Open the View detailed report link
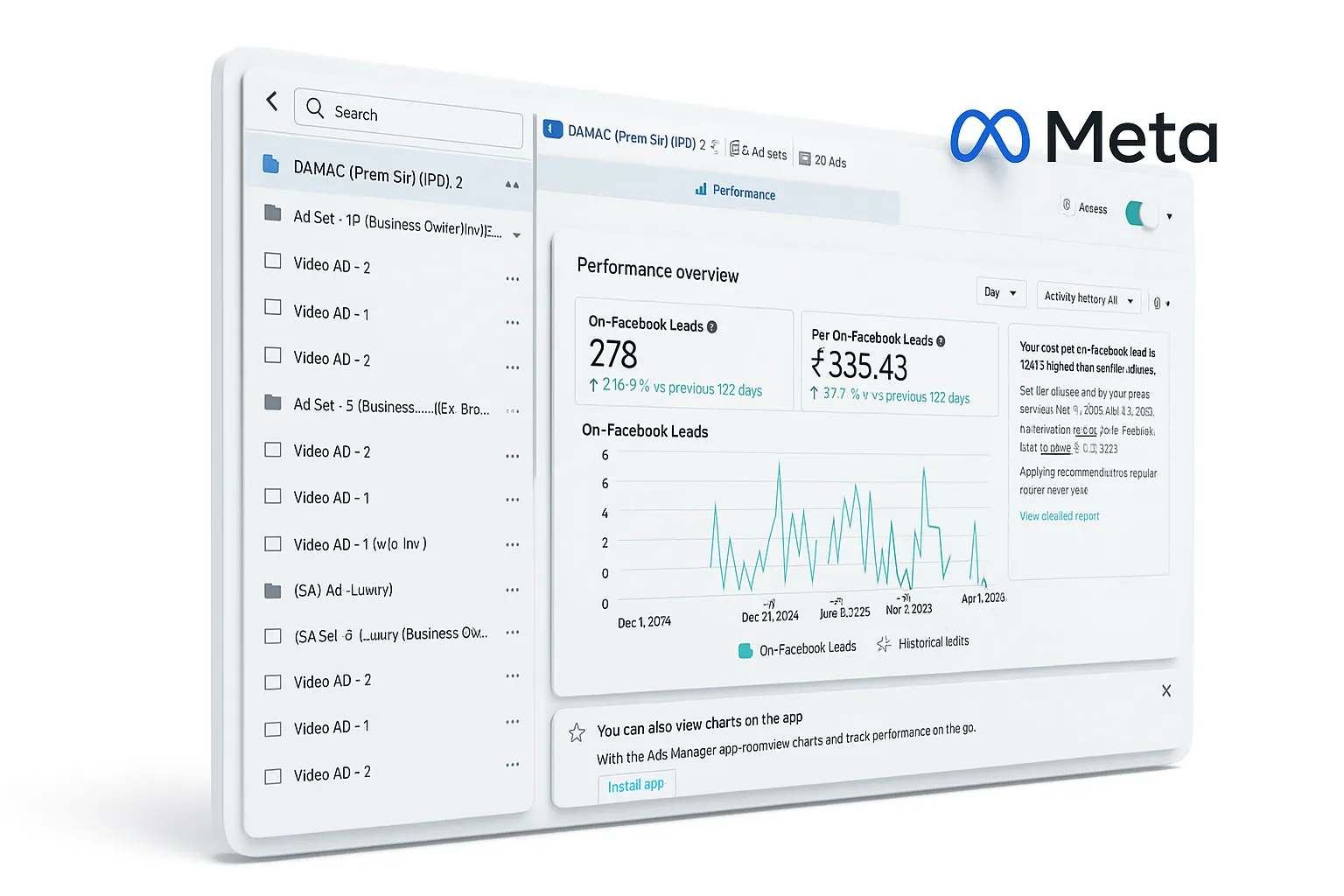The width and height of the screenshot is (1344, 896). click(x=1060, y=516)
